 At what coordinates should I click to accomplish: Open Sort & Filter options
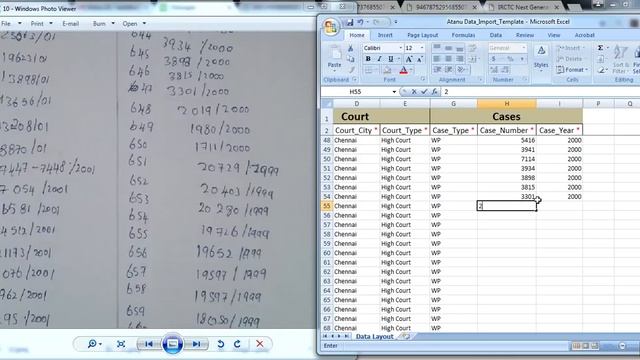[621, 57]
